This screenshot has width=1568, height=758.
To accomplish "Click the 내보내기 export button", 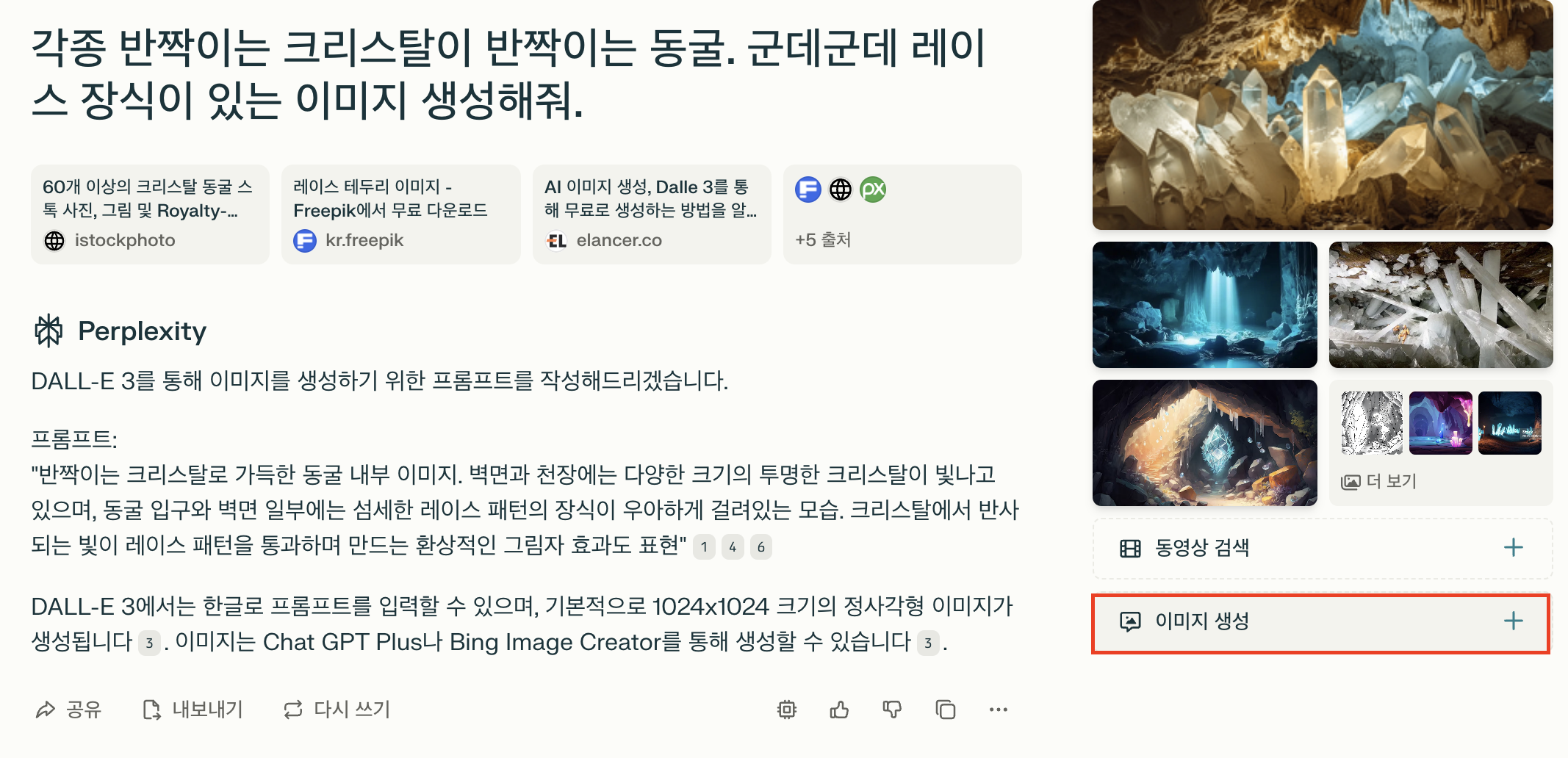I will coord(193,710).
